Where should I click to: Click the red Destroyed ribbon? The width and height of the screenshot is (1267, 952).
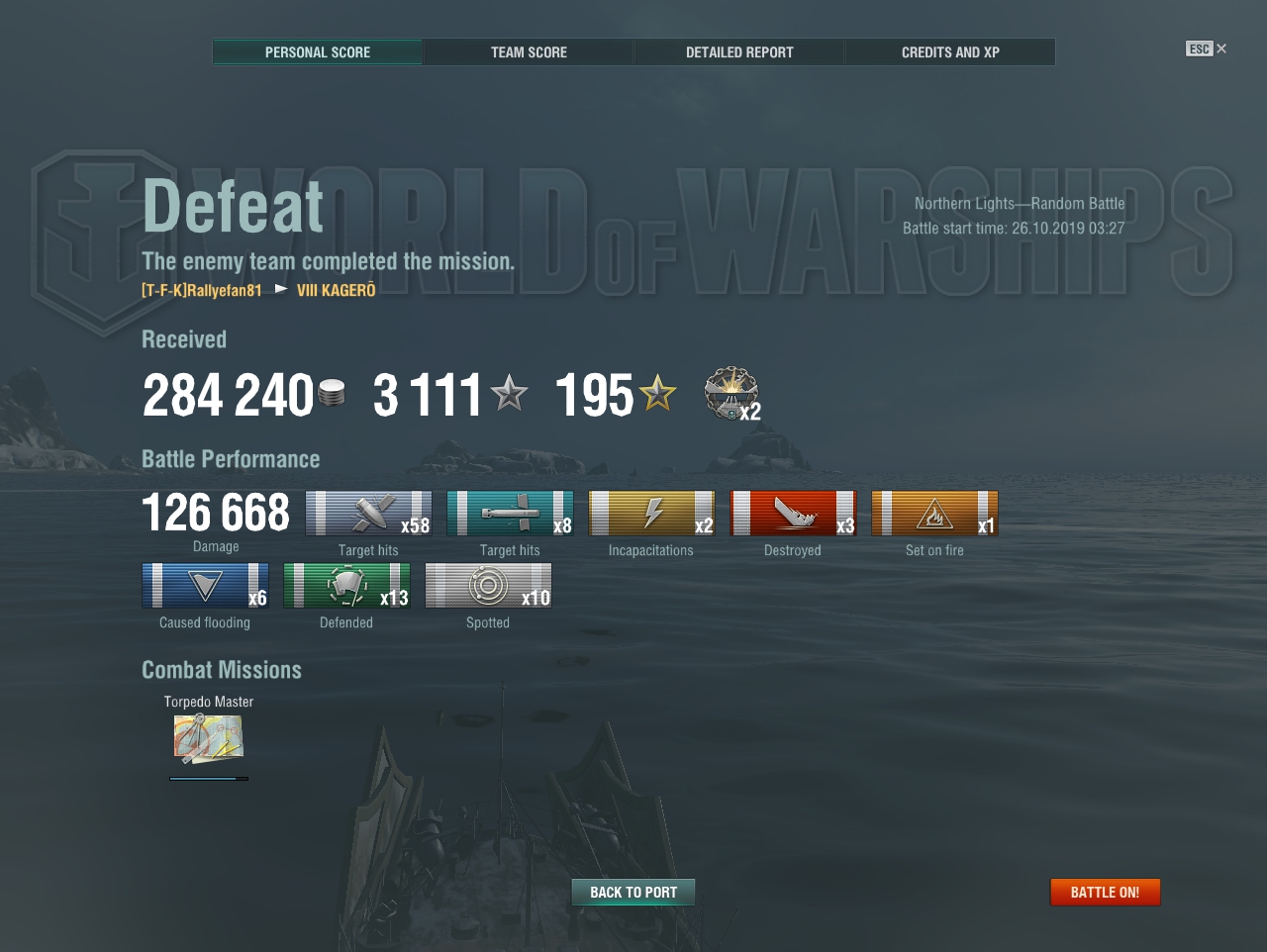(x=793, y=514)
